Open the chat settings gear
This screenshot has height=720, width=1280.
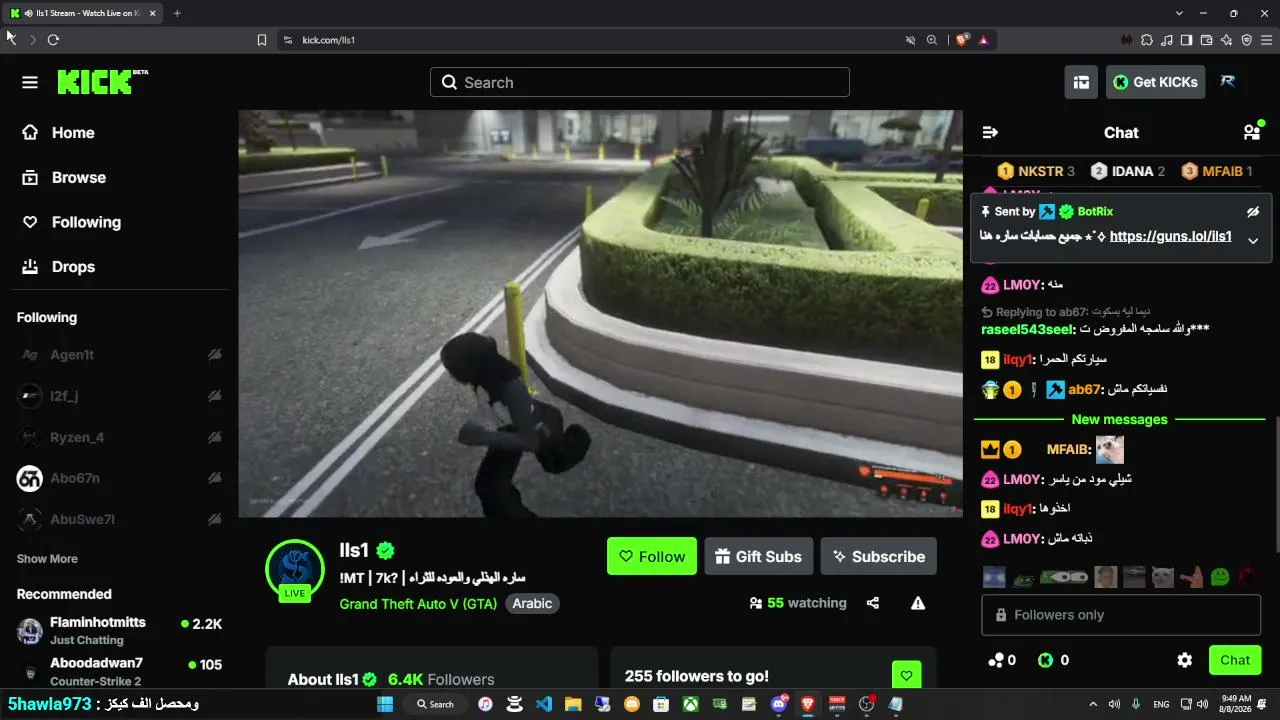pyautogui.click(x=1185, y=660)
